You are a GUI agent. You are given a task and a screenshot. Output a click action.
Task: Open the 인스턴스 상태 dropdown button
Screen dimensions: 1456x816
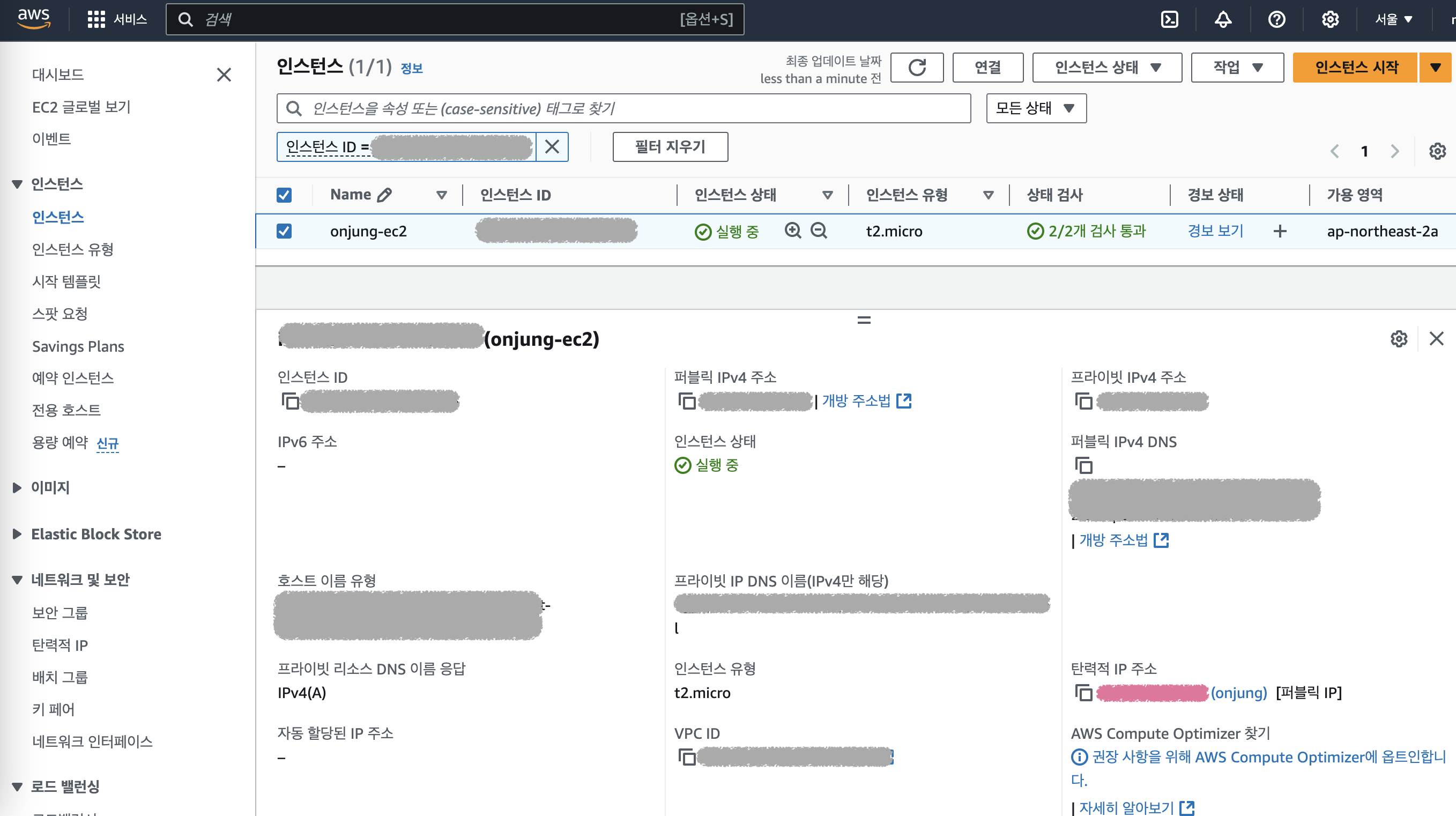coord(1106,67)
